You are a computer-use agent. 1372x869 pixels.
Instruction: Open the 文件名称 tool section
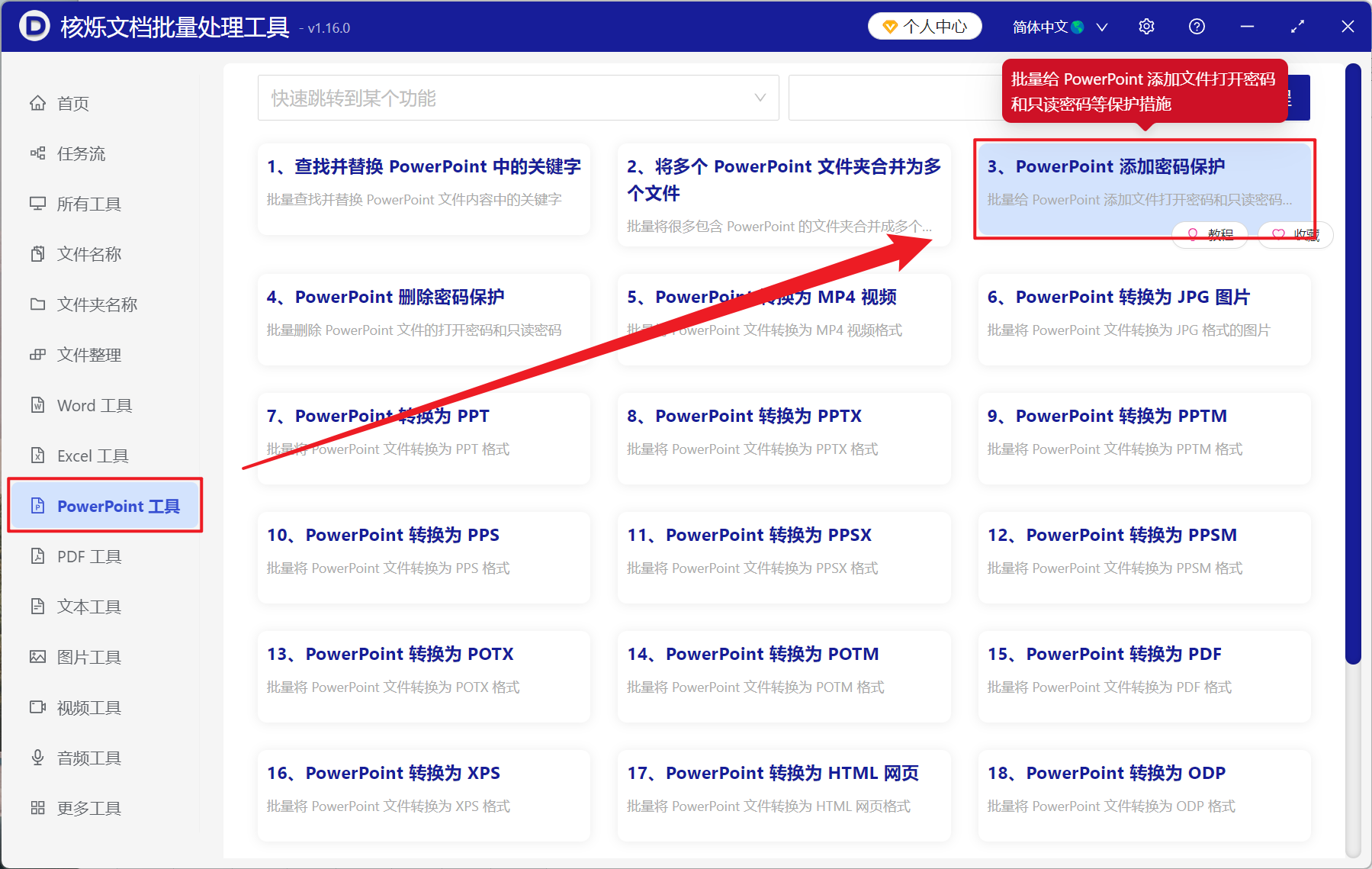pyautogui.click(x=88, y=254)
